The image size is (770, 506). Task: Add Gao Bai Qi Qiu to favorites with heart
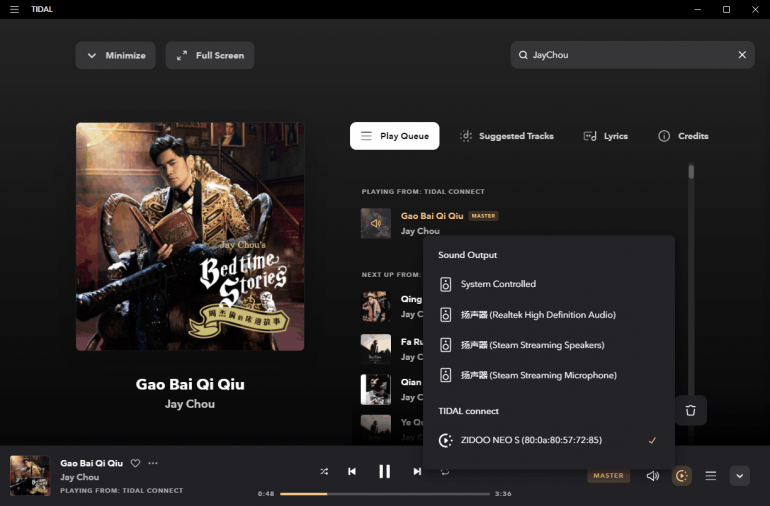[x=135, y=463]
